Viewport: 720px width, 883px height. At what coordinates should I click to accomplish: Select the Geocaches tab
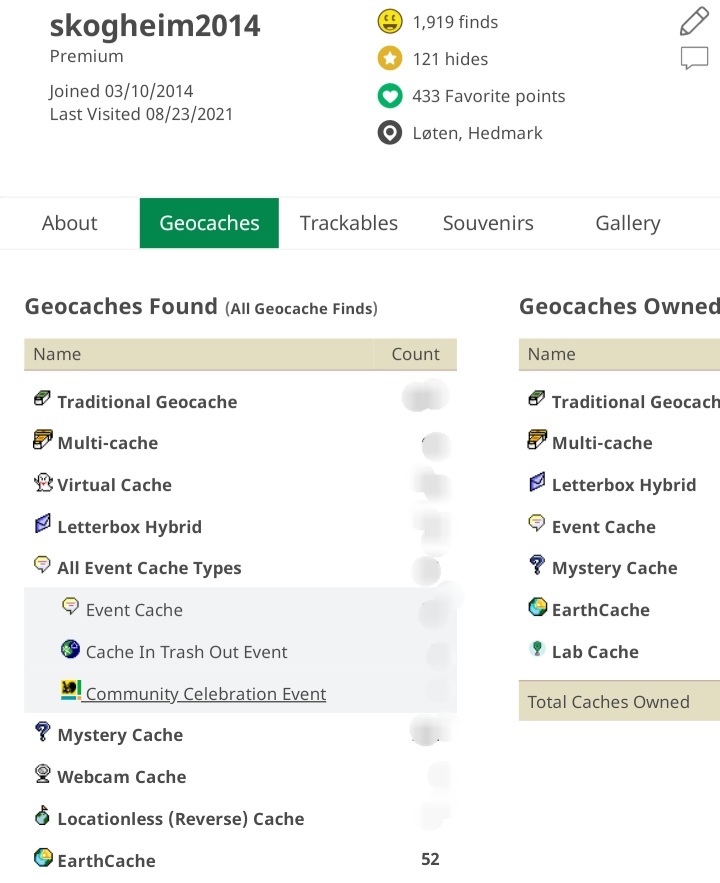[209, 223]
